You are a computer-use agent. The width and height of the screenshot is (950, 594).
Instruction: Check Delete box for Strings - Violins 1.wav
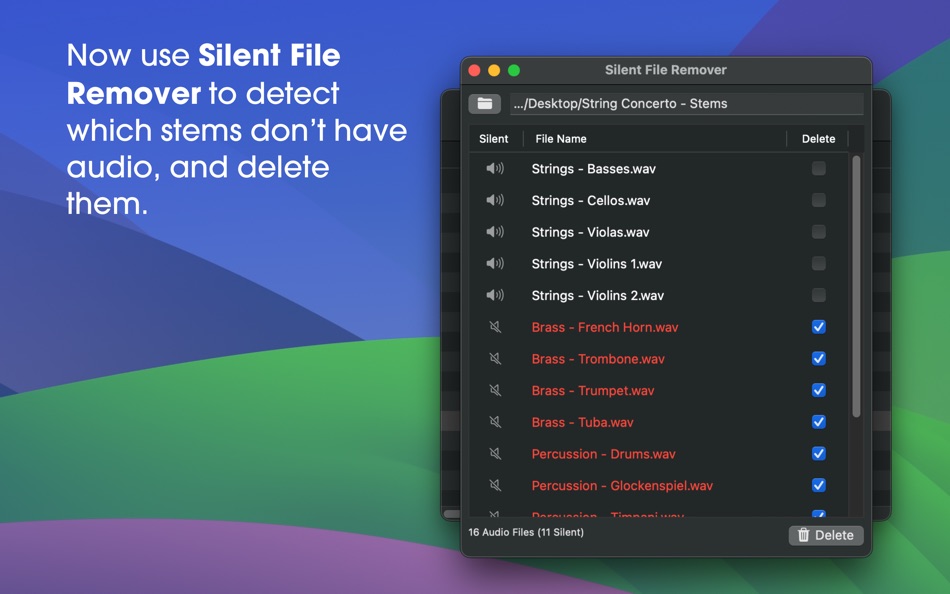point(819,263)
